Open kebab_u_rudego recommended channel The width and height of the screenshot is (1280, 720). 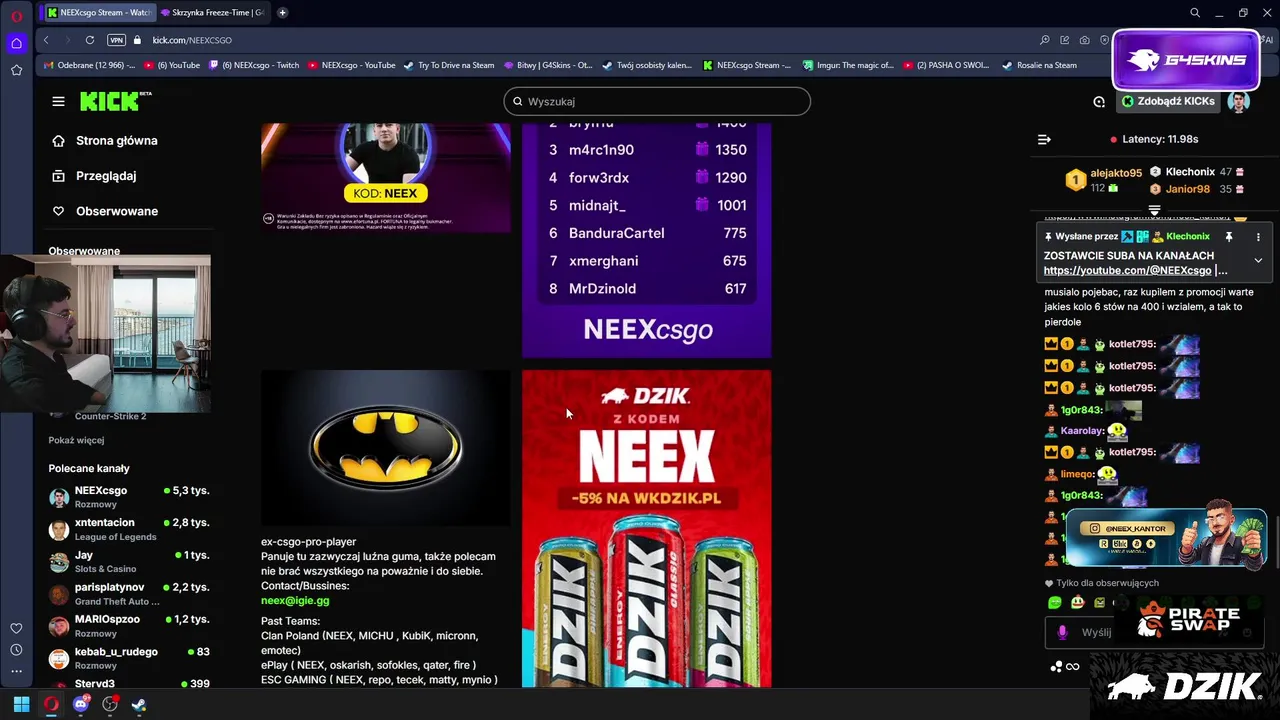pos(128,658)
